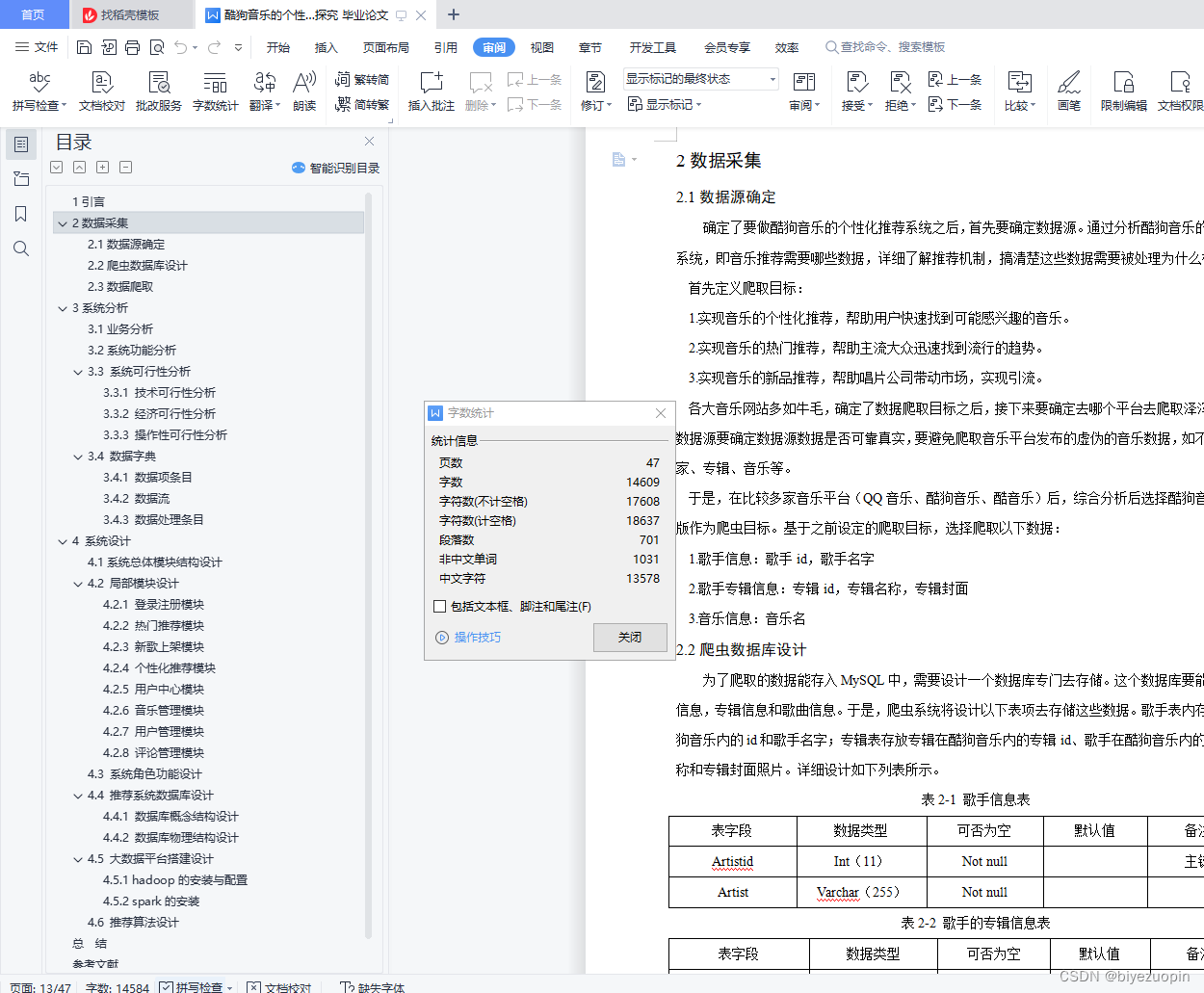The height and width of the screenshot is (993, 1204).
Task: Open Print Preview from quick access toolbar
Action: point(156,47)
